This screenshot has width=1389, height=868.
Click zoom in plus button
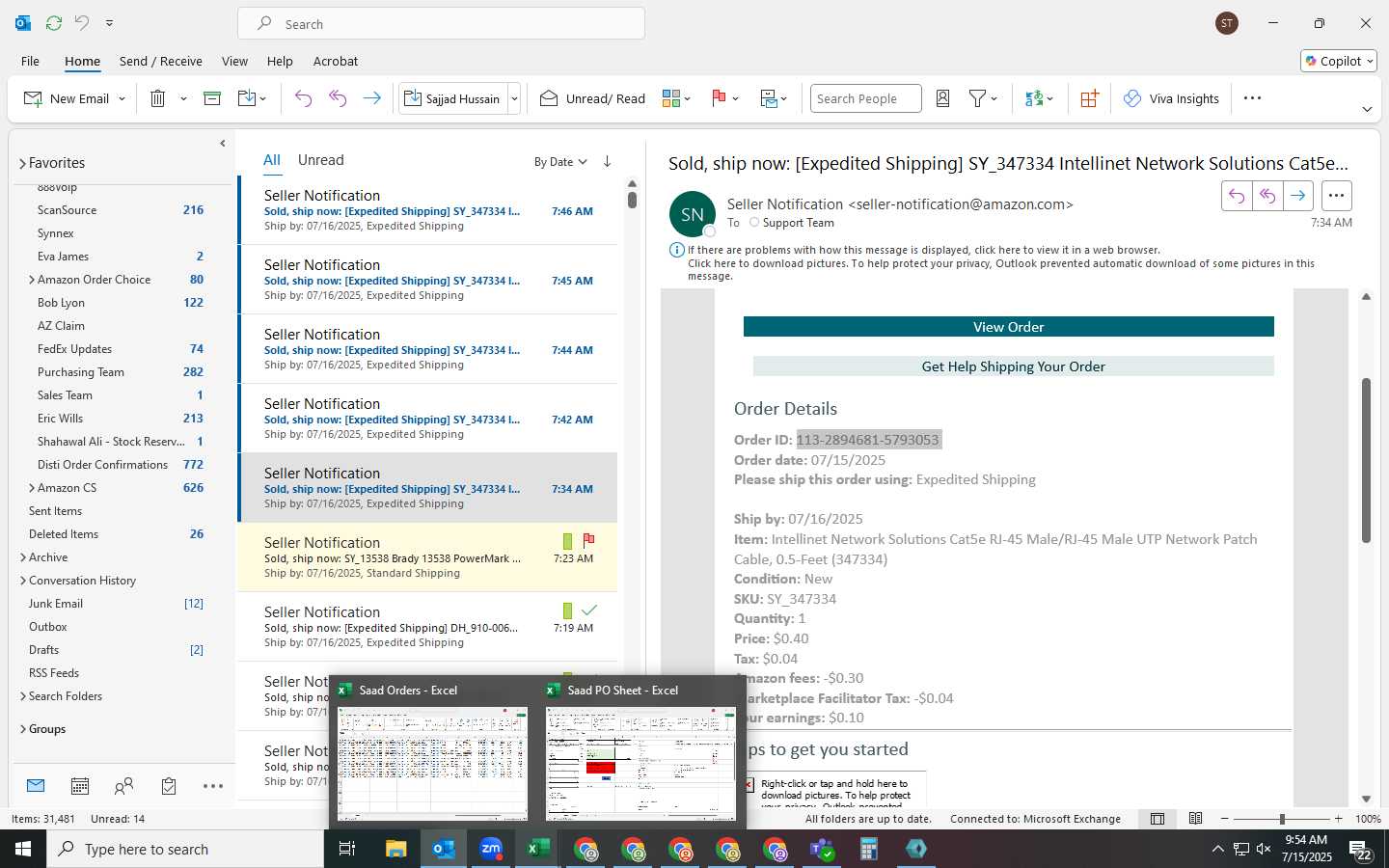[x=1338, y=819]
